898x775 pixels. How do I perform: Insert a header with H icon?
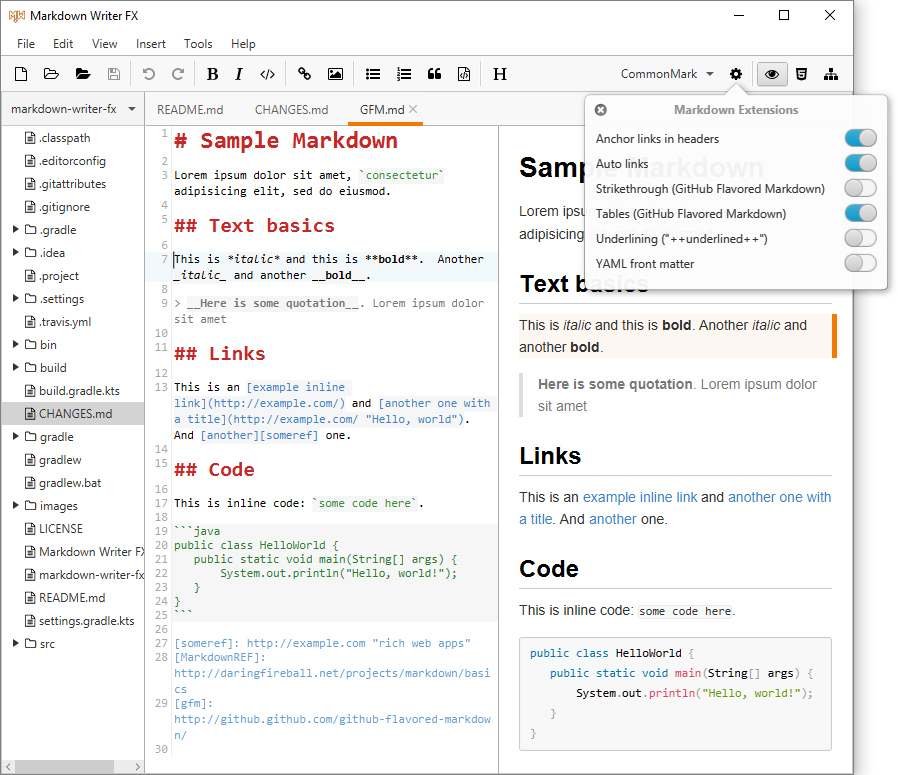tap(500, 74)
